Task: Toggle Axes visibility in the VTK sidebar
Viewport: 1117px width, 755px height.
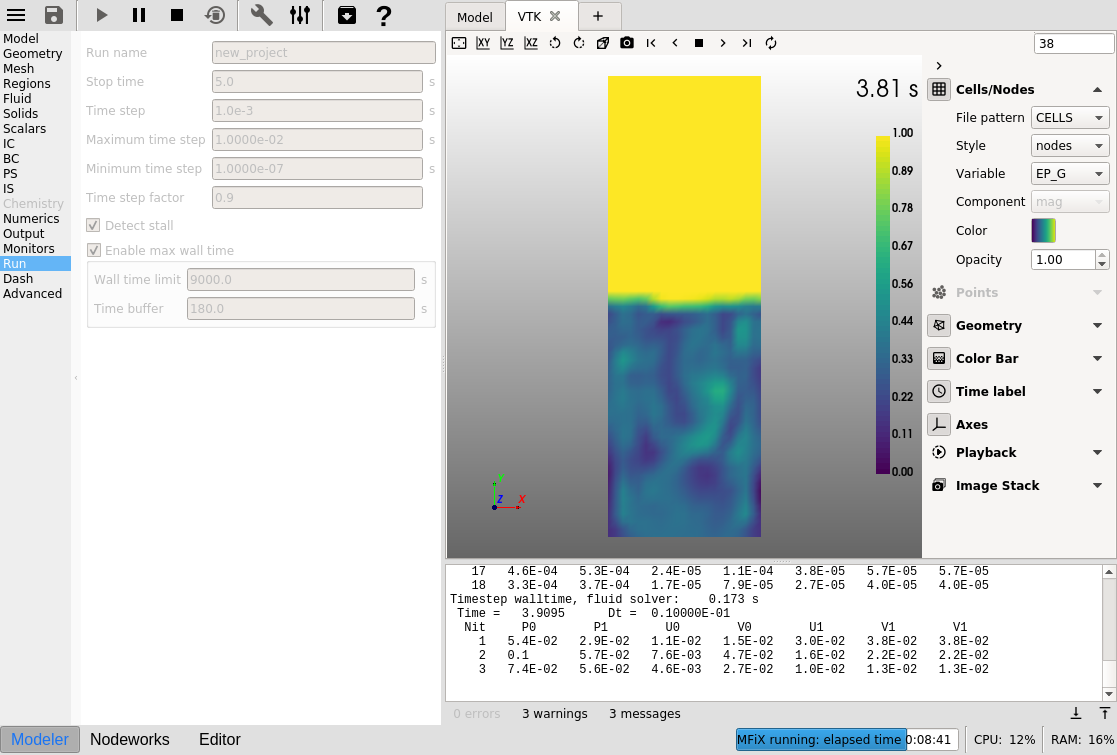Action: pos(939,425)
